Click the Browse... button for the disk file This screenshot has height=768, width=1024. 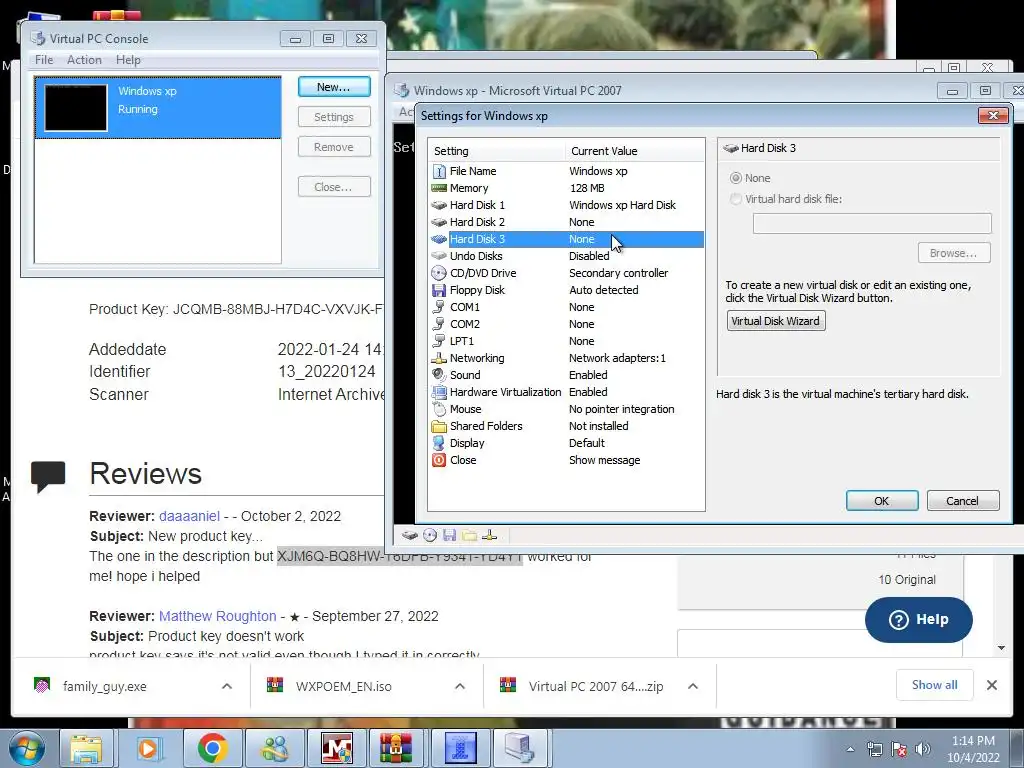(953, 253)
